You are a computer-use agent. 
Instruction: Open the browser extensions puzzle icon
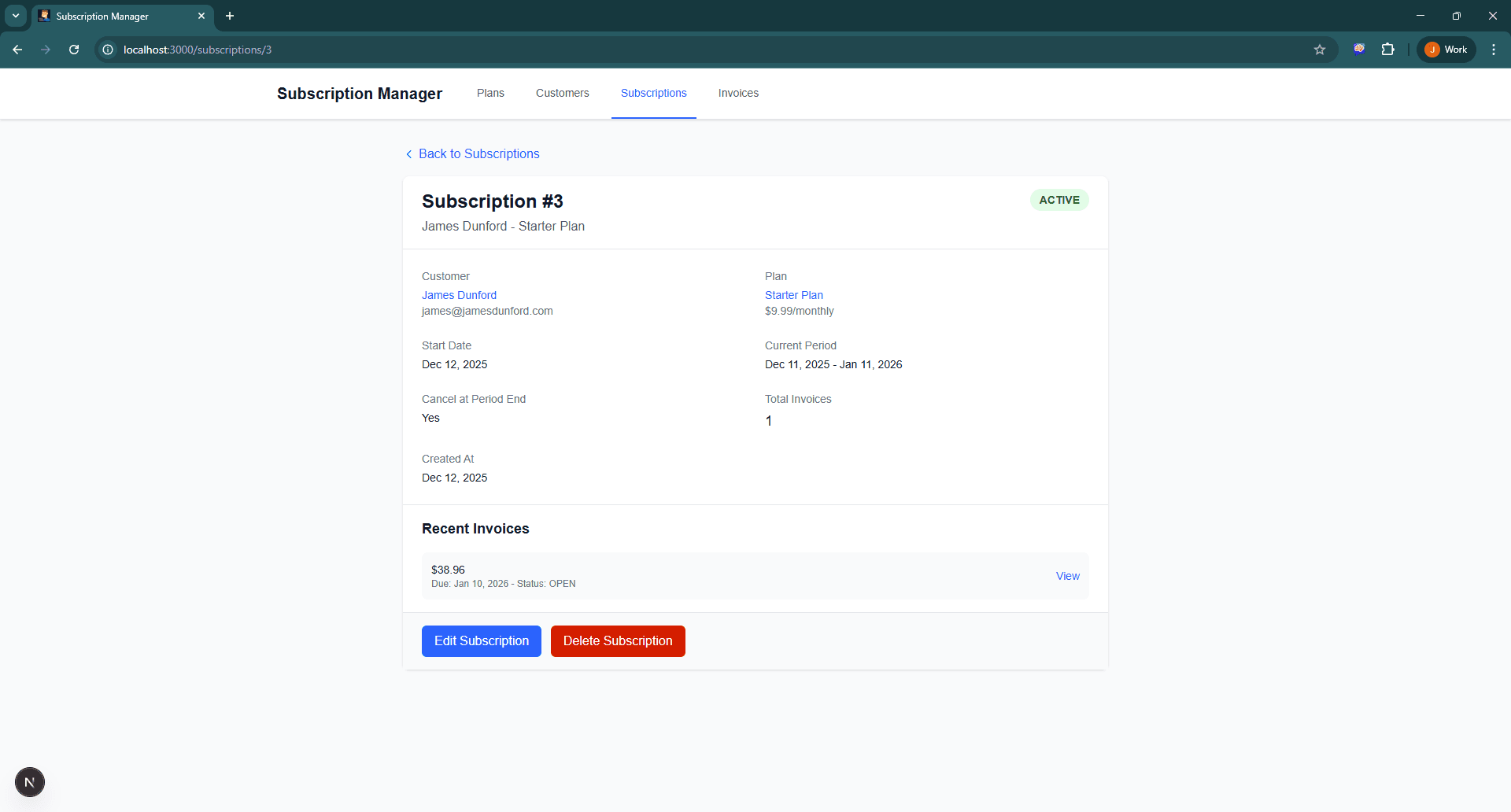click(1388, 50)
